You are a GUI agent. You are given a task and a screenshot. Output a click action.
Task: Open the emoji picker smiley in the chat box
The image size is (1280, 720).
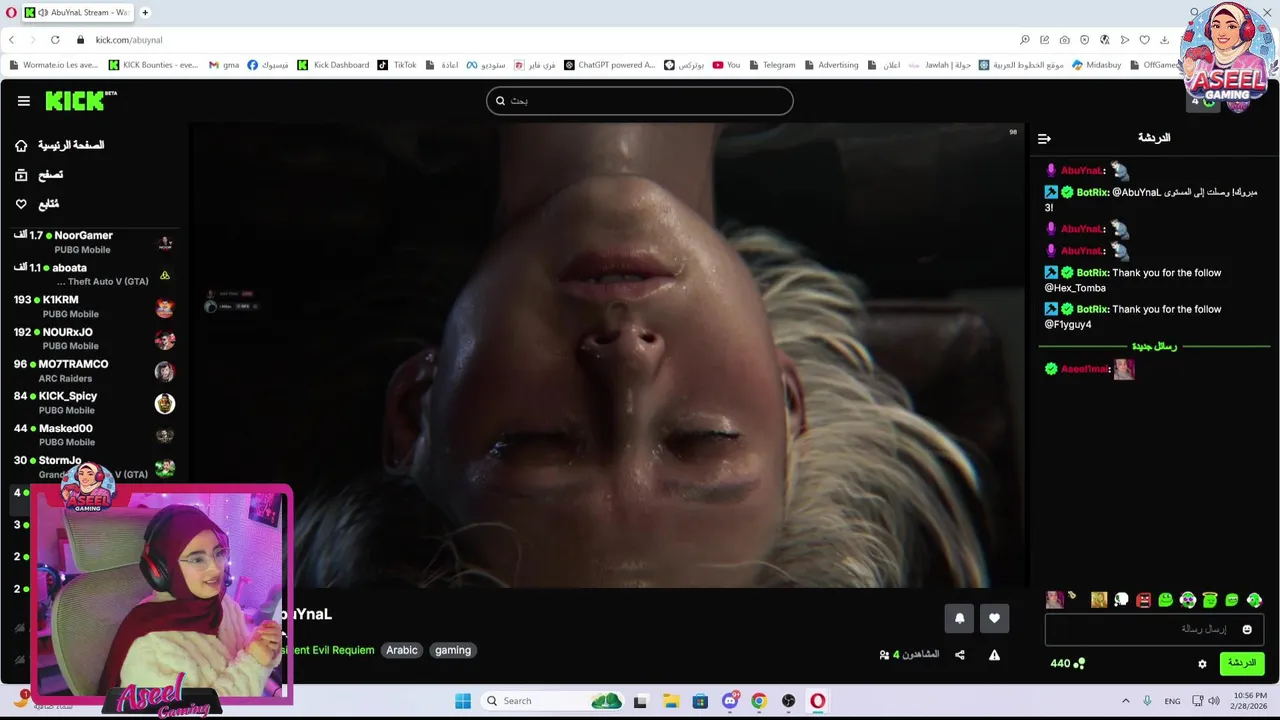point(1247,629)
